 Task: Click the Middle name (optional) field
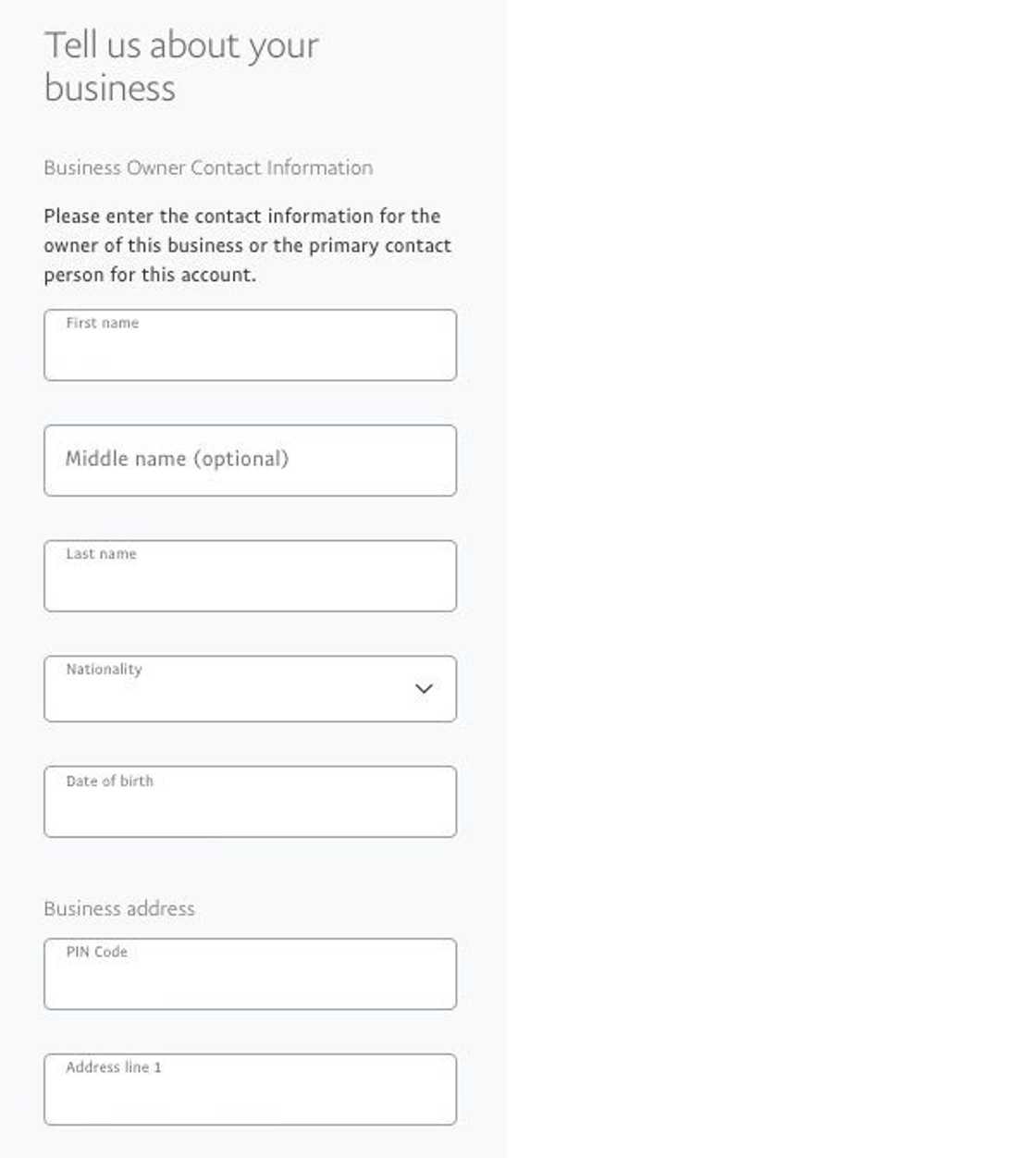coord(250,460)
